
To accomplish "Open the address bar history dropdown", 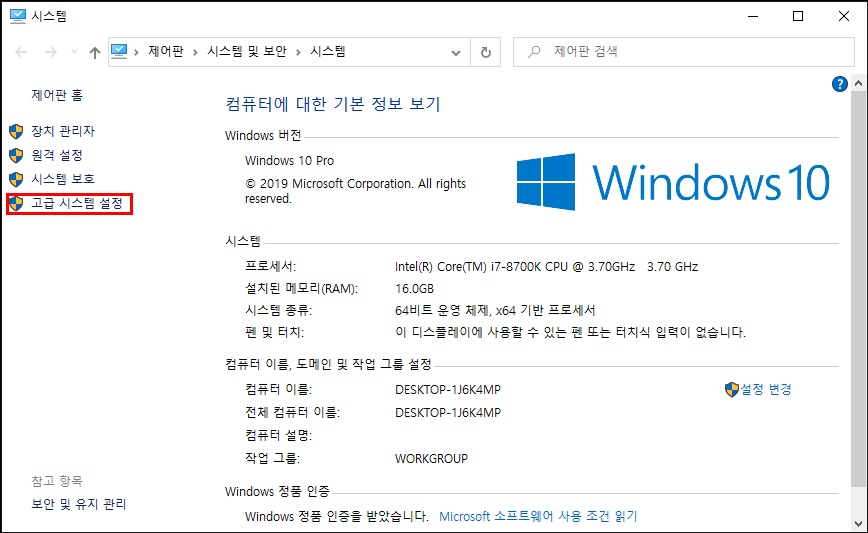I will click(x=456, y=53).
